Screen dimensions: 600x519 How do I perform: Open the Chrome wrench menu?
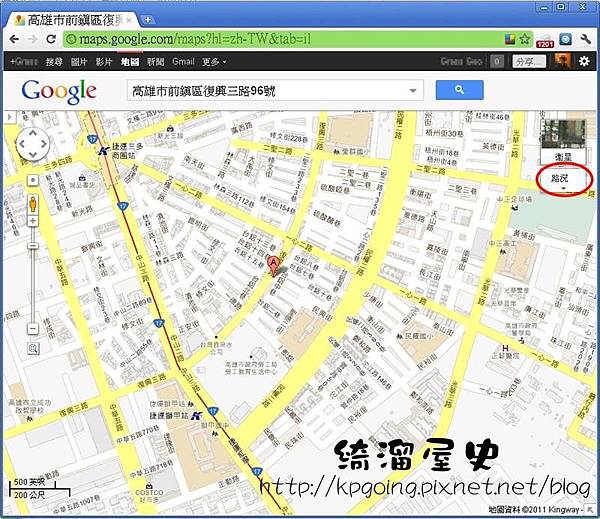point(586,39)
